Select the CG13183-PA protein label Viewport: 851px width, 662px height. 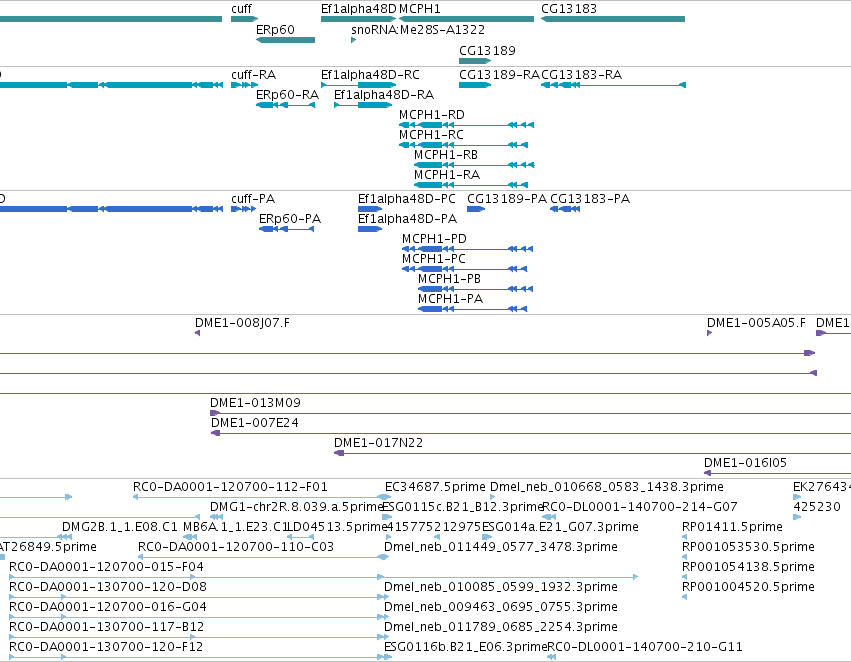pyautogui.click(x=590, y=199)
